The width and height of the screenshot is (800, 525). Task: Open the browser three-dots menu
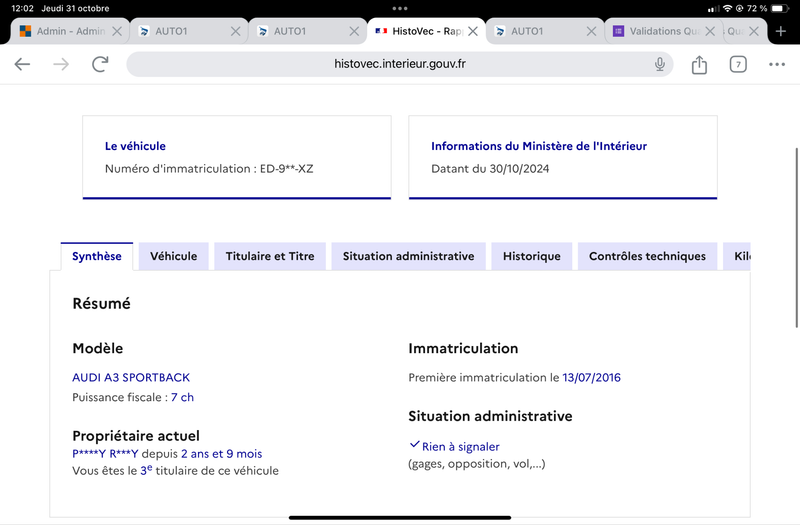(777, 64)
